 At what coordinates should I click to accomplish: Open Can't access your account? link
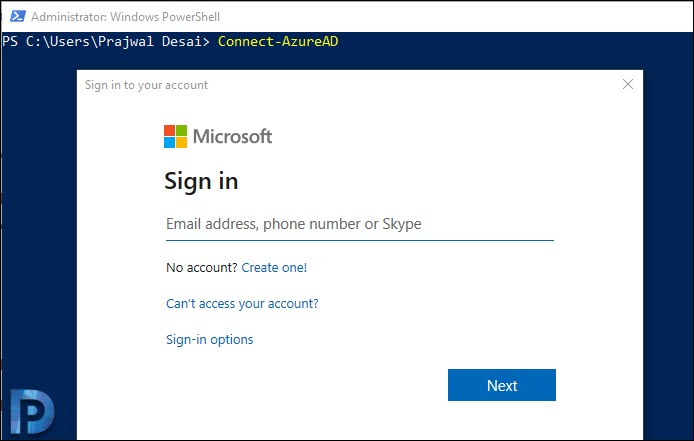tap(242, 304)
